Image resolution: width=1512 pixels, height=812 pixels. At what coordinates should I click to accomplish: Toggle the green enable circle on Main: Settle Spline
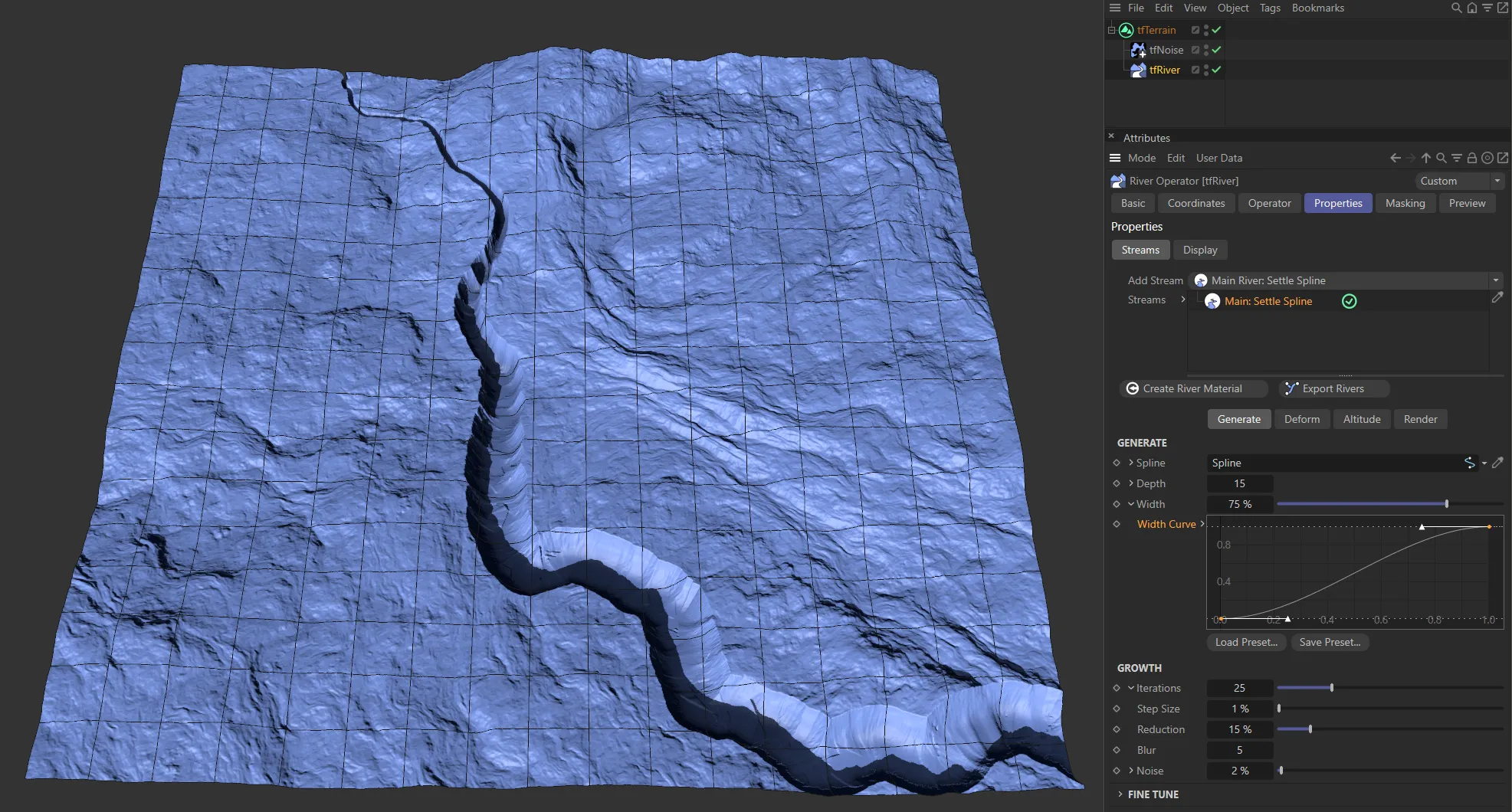pyautogui.click(x=1349, y=301)
